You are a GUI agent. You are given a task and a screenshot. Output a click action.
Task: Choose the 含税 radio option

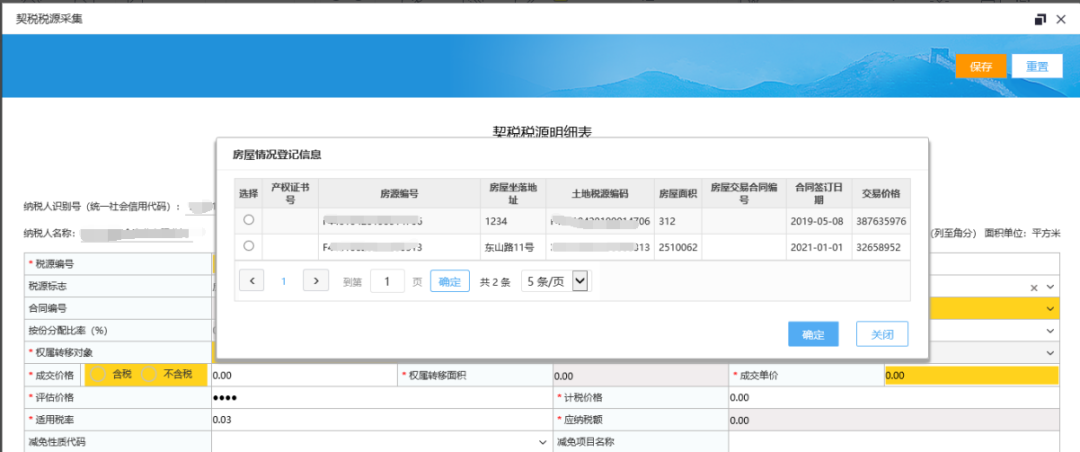point(98,374)
